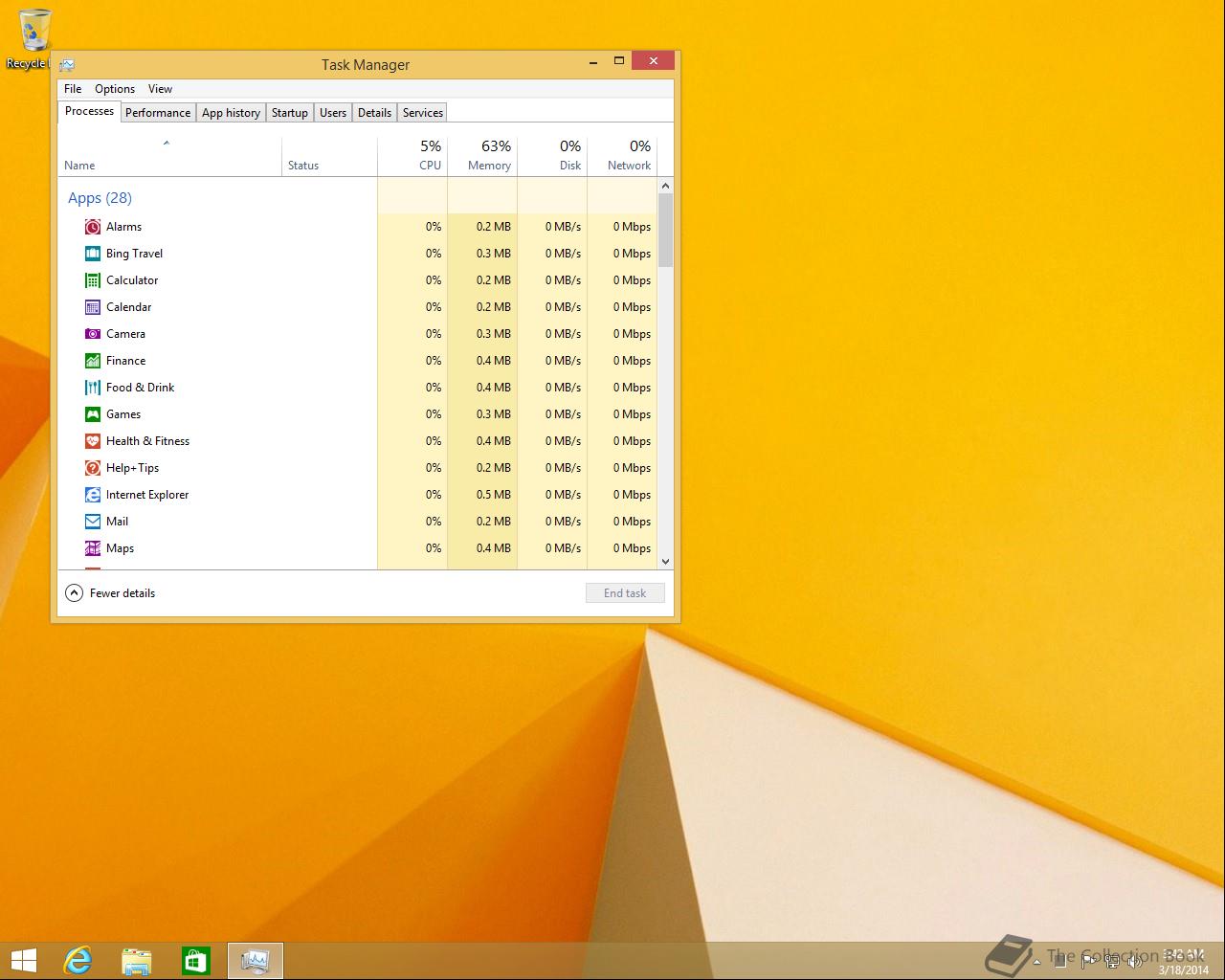The height and width of the screenshot is (980, 1225).
Task: Click the date 3/18/2014 in the tray
Action: pyautogui.click(x=1184, y=969)
